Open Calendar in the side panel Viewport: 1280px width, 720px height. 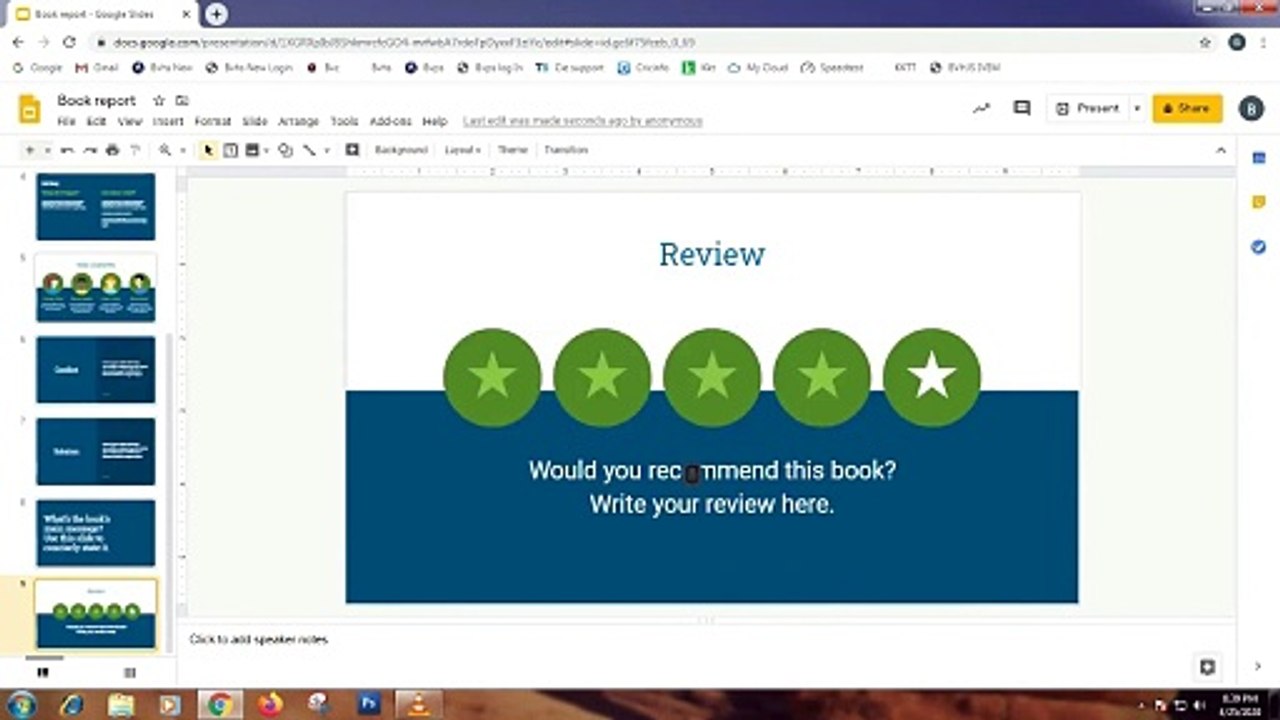tap(1258, 158)
